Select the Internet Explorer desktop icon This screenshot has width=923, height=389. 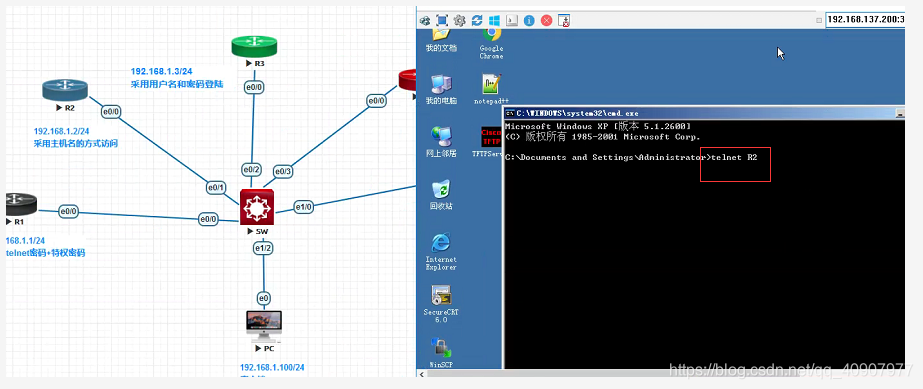[441, 251]
